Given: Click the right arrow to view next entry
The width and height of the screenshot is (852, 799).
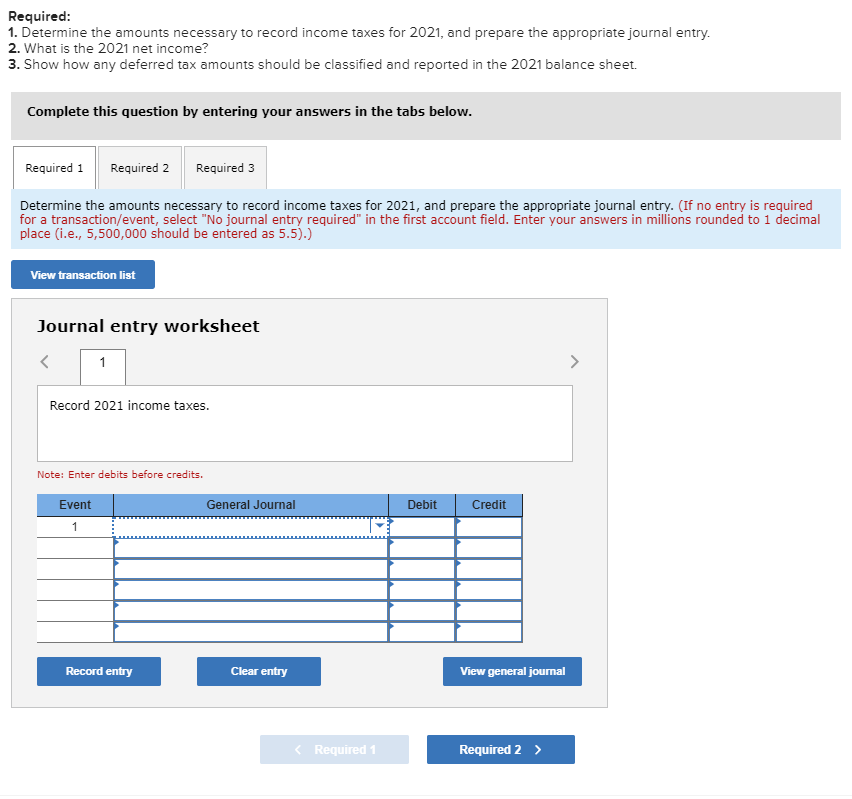Looking at the screenshot, I should pyautogui.click(x=574, y=361).
